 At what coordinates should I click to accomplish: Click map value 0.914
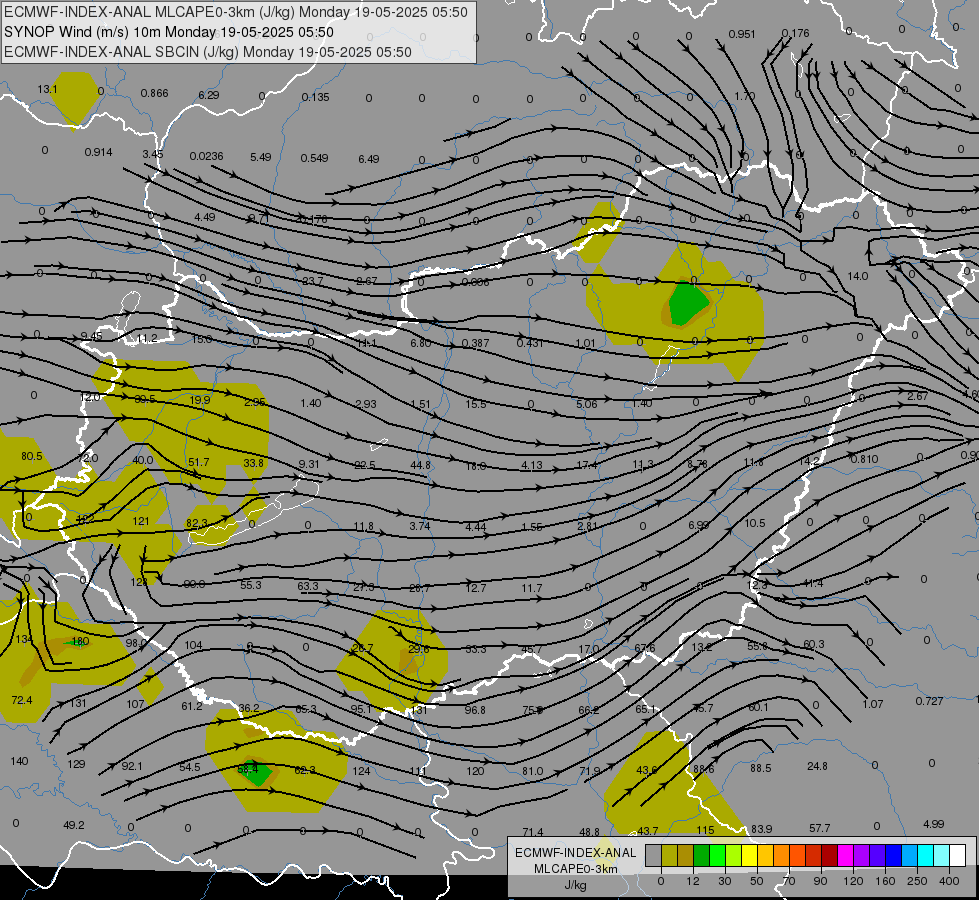[99, 152]
